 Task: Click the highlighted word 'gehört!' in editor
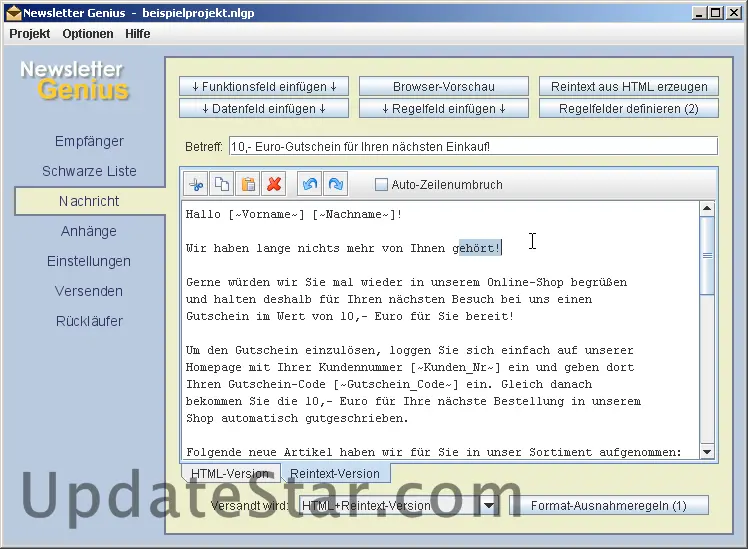pyautogui.click(x=476, y=248)
